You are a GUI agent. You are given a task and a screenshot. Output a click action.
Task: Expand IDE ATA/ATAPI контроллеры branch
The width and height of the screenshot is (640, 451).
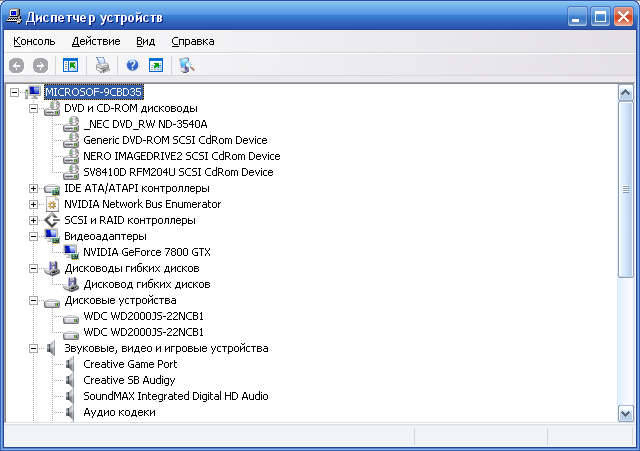(33, 188)
